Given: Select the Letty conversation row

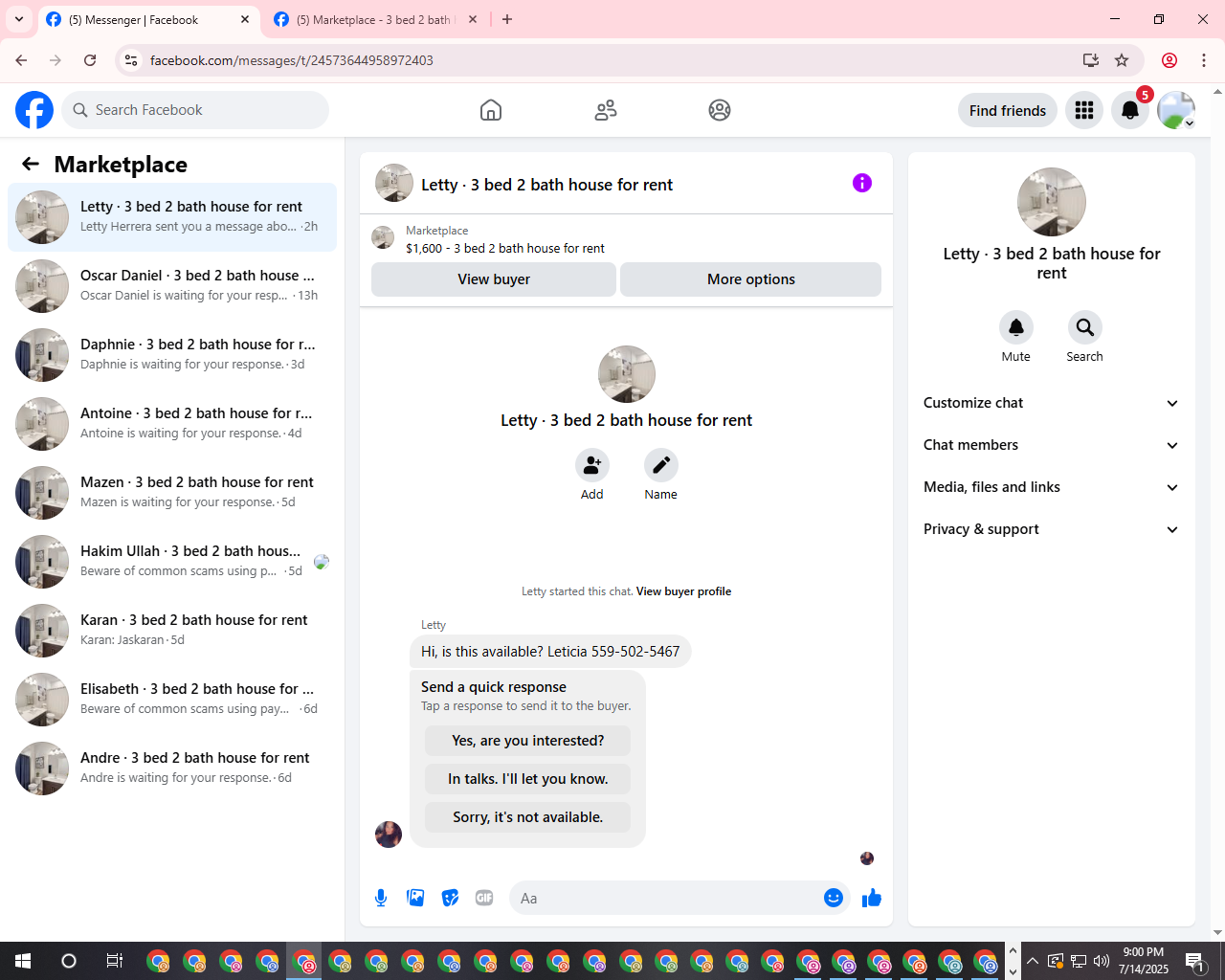Looking at the screenshot, I should tap(172, 217).
